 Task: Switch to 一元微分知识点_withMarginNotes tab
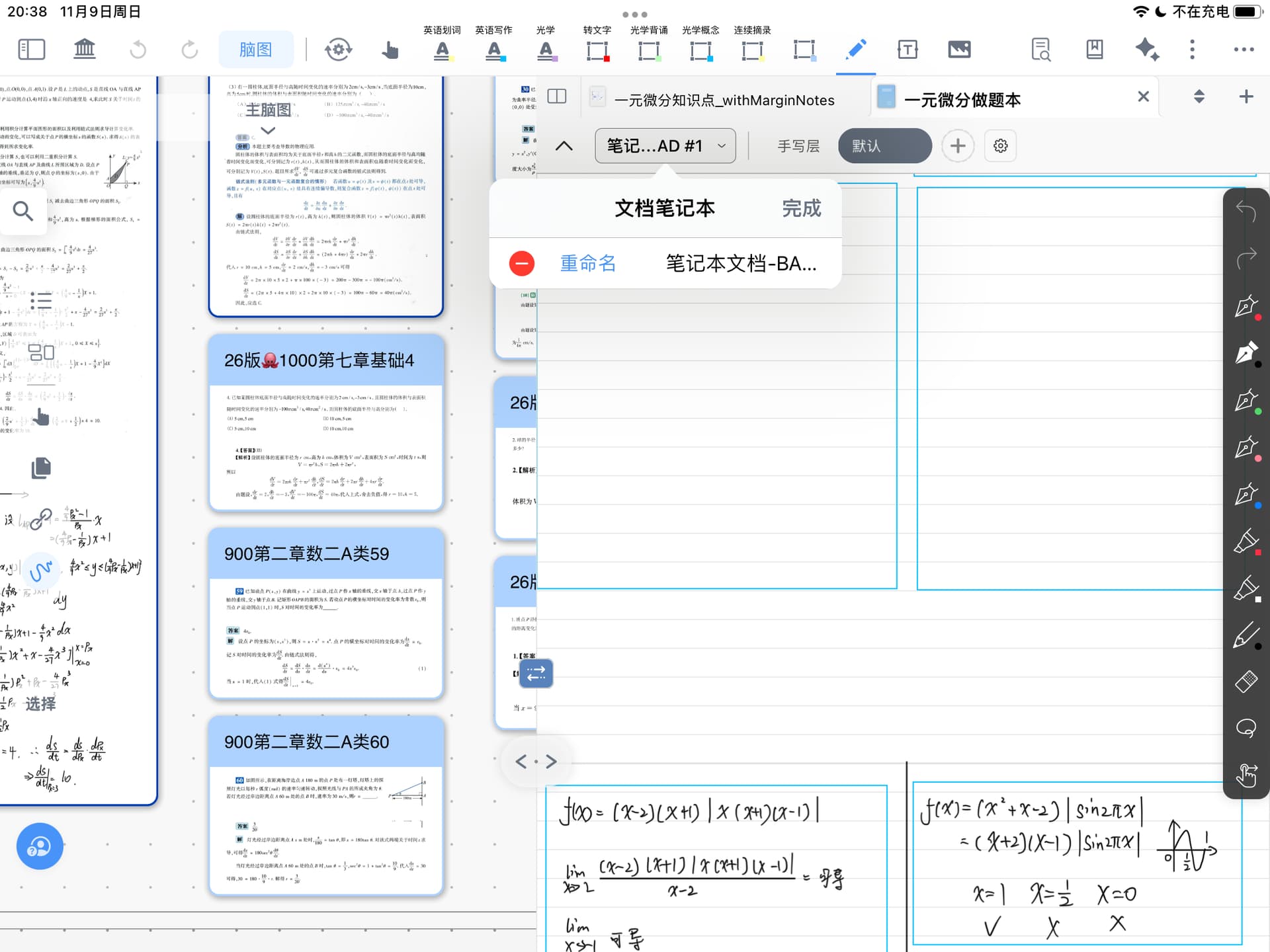point(724,100)
